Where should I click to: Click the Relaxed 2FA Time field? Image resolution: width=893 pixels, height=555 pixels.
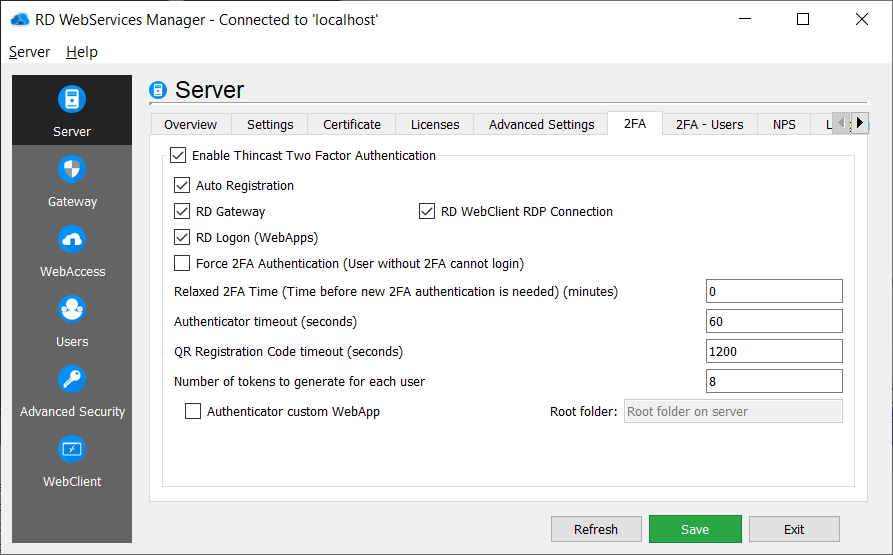(x=774, y=291)
